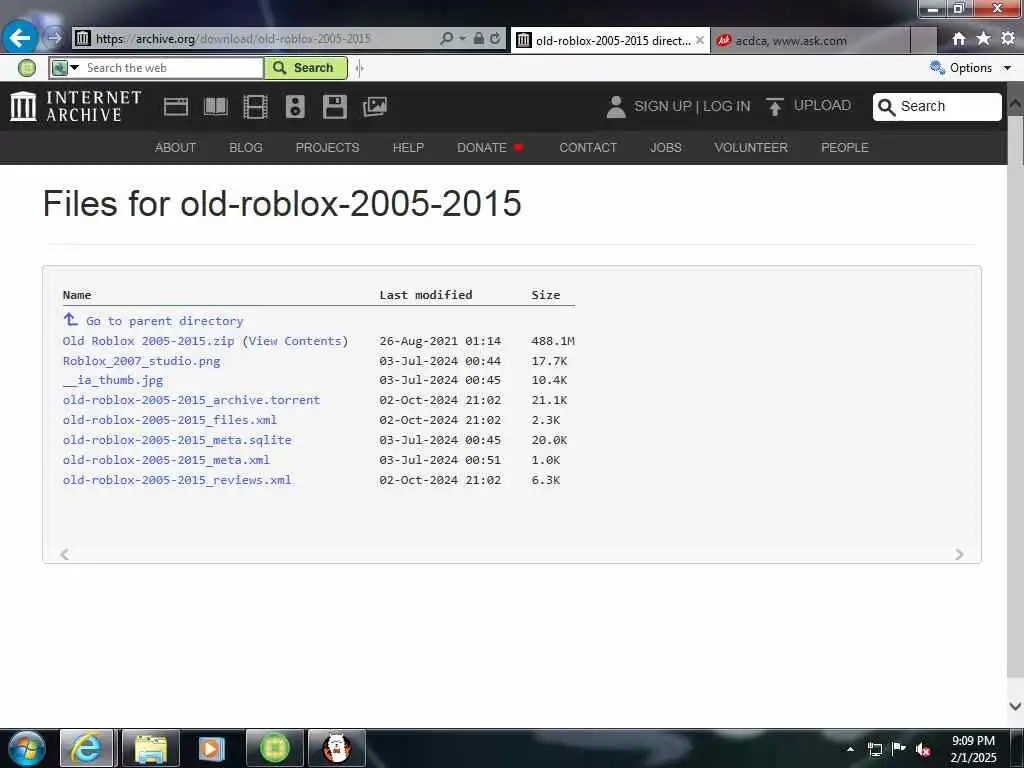
Task: Open __ia_thumb.jpg file
Action: pos(113,380)
